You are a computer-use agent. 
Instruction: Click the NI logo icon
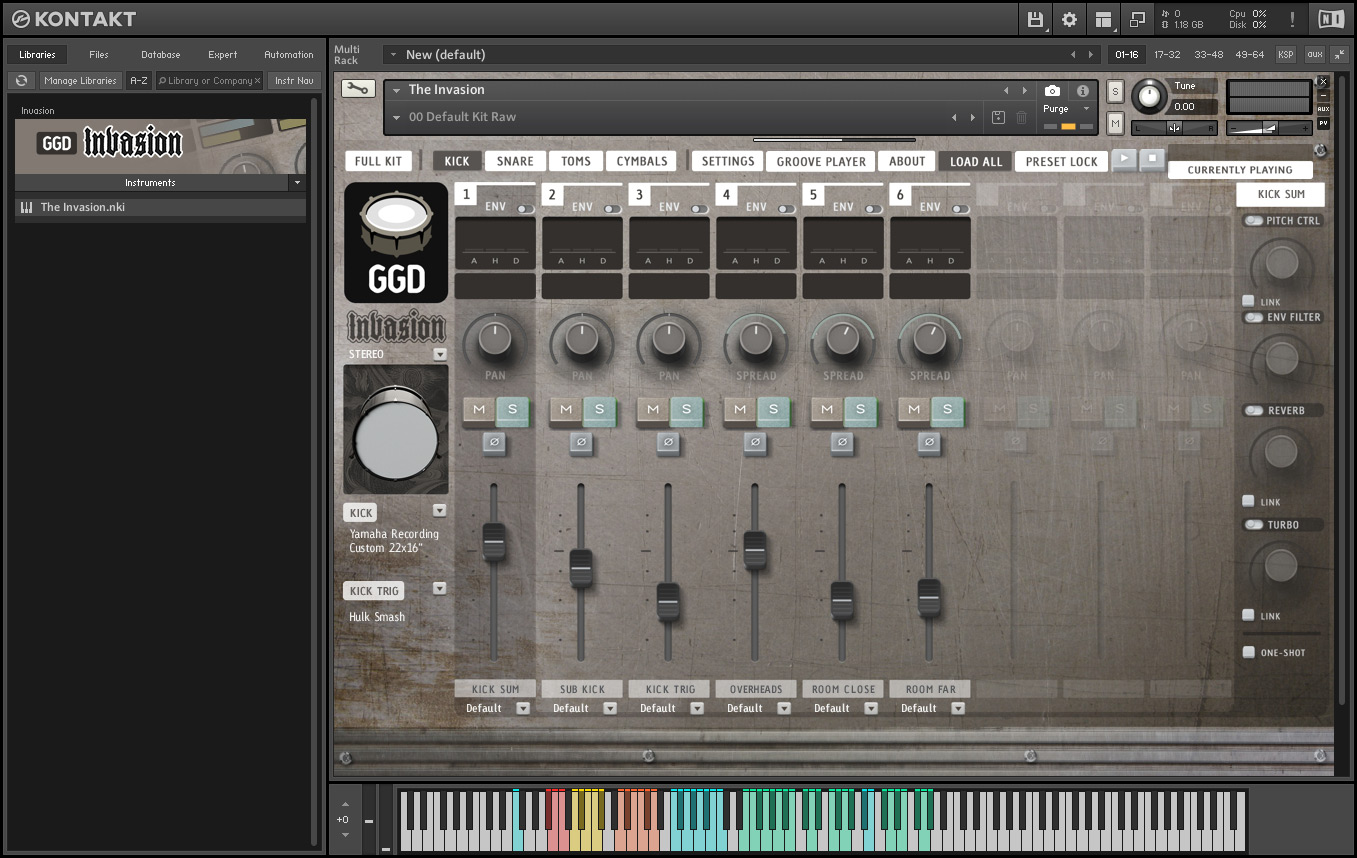tap(1331, 19)
